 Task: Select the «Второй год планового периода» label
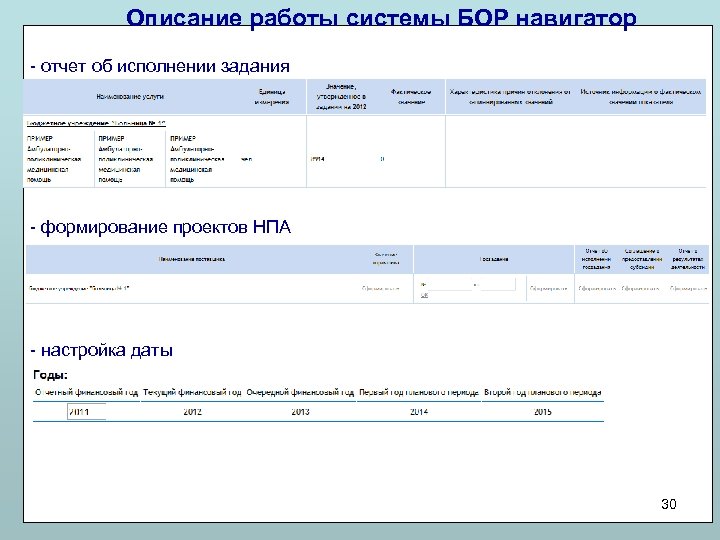542,392
